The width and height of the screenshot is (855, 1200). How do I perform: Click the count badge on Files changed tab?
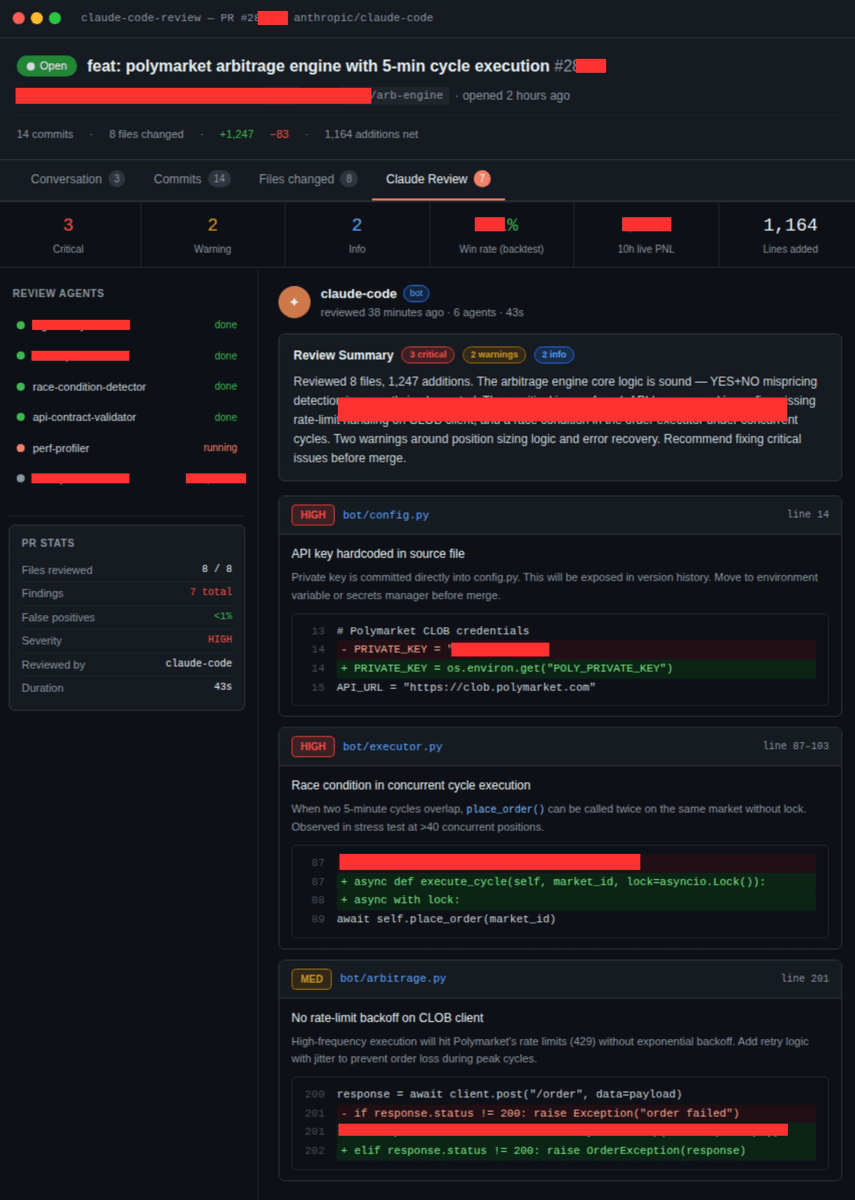pos(349,179)
